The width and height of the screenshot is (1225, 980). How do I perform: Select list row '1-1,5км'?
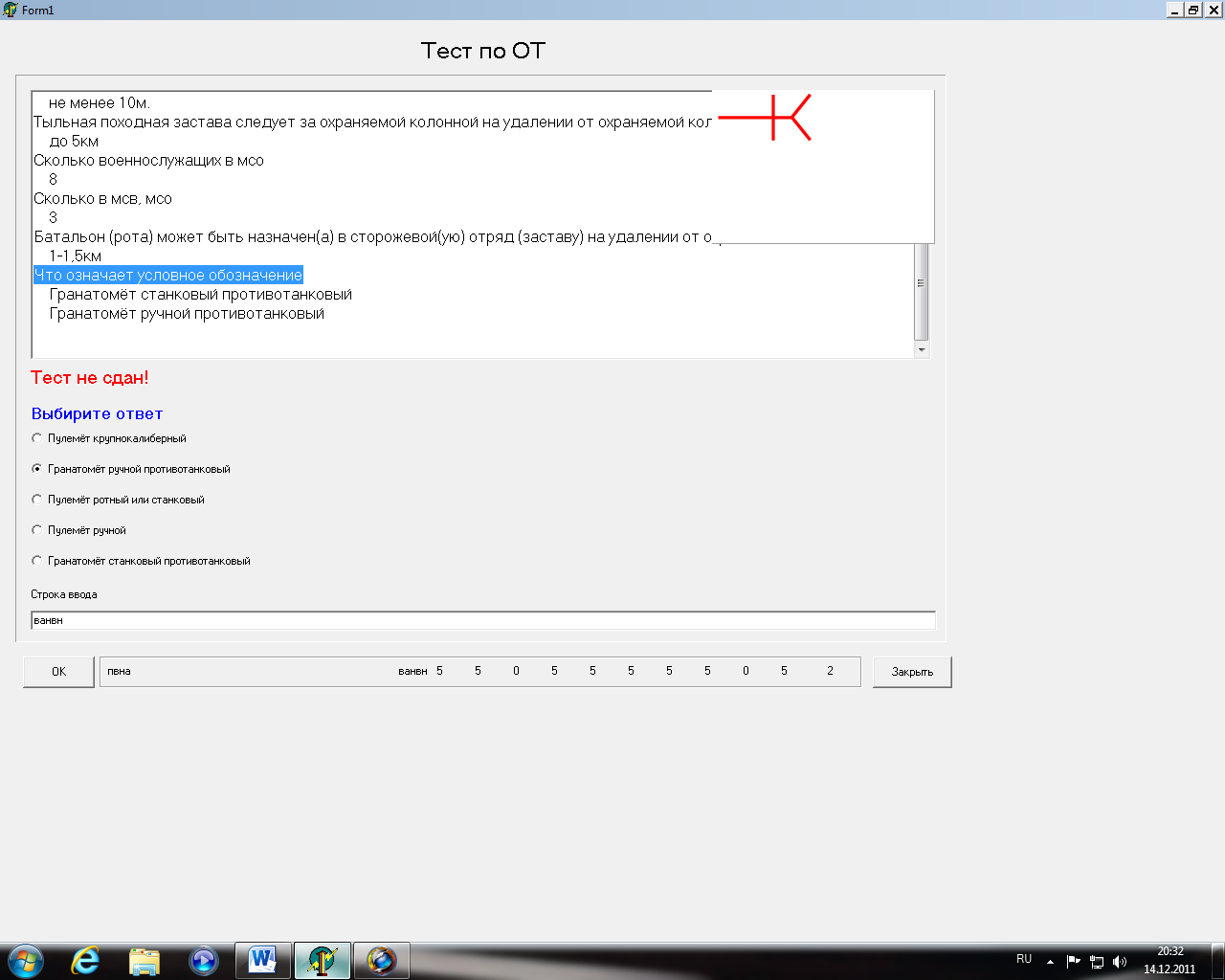75,256
